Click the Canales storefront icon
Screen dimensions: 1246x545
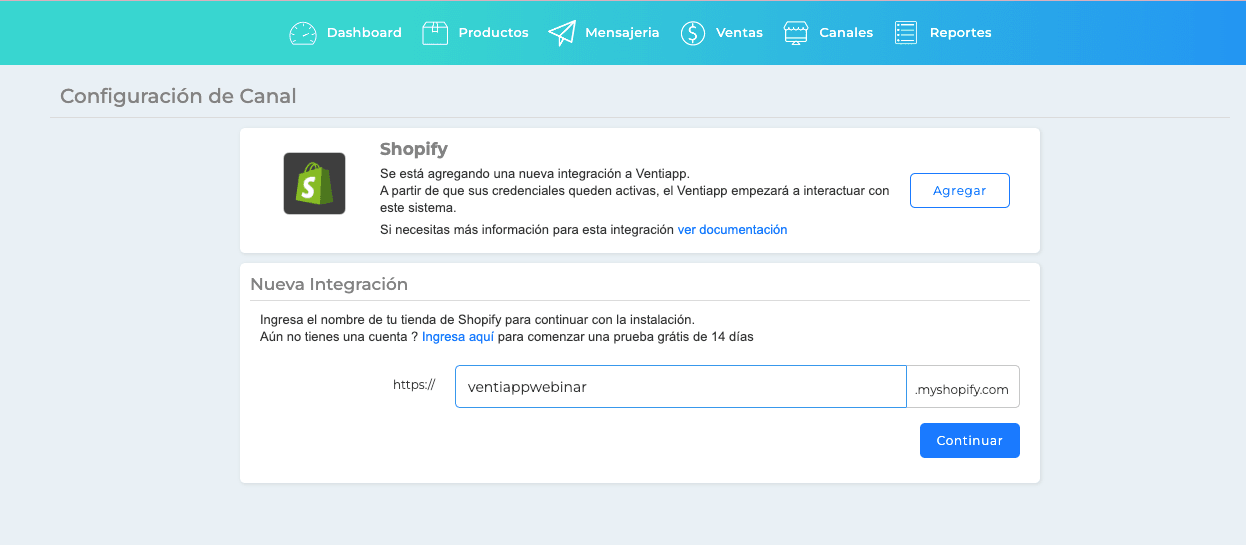[x=795, y=33]
